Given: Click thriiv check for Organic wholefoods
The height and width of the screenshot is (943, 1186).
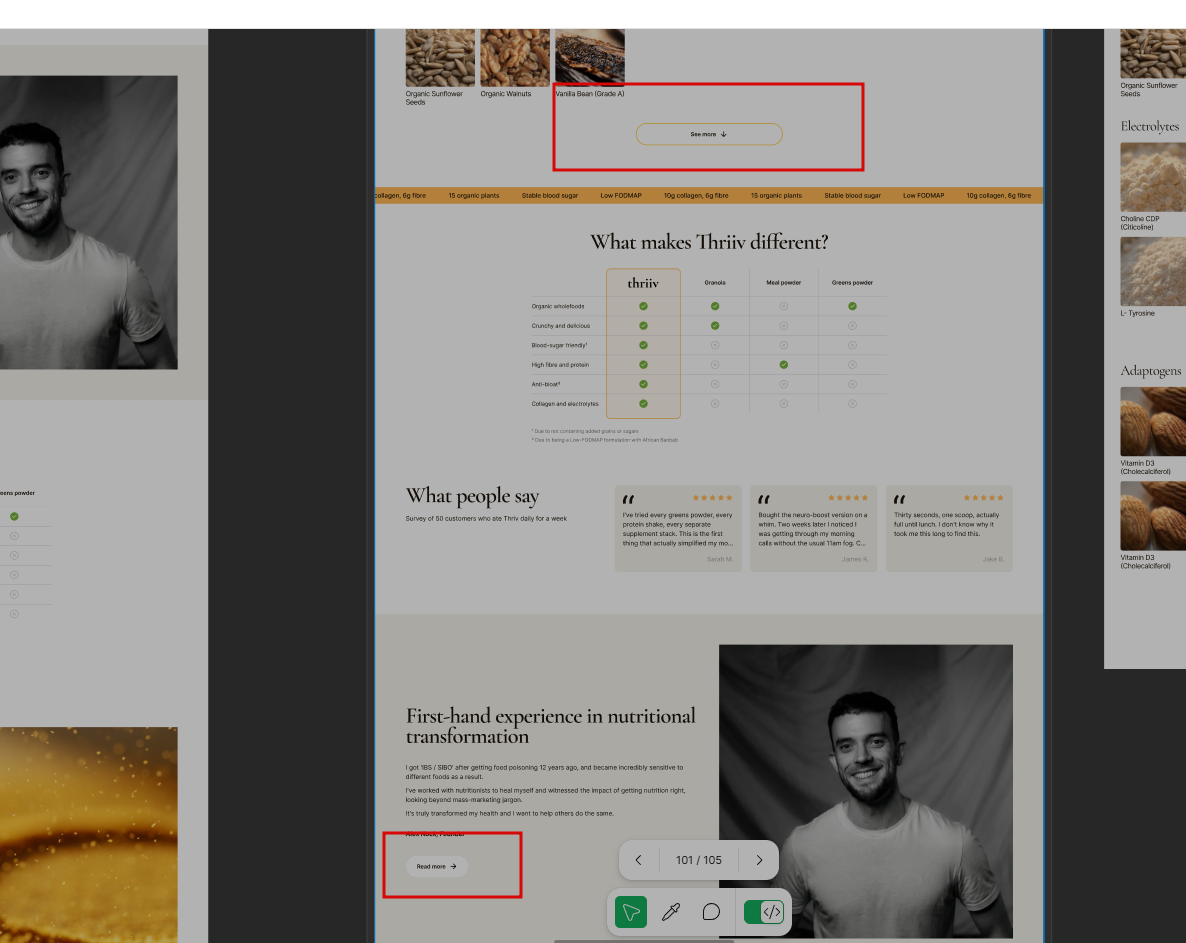Looking at the screenshot, I should pyautogui.click(x=643, y=306).
